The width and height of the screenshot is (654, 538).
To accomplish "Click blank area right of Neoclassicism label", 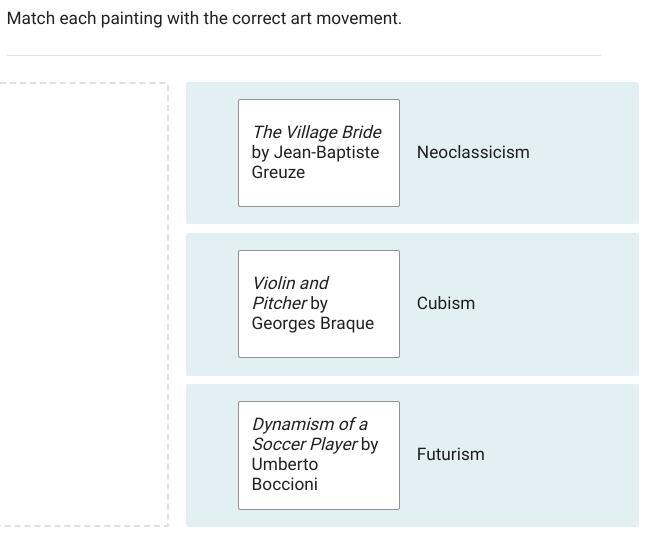I will 585,153.
